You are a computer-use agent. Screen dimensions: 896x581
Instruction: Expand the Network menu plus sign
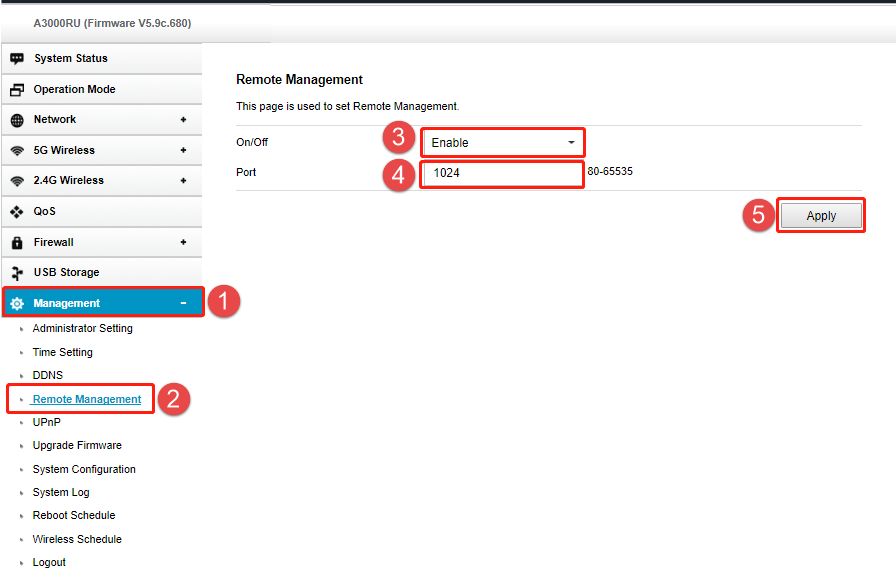[x=183, y=120]
